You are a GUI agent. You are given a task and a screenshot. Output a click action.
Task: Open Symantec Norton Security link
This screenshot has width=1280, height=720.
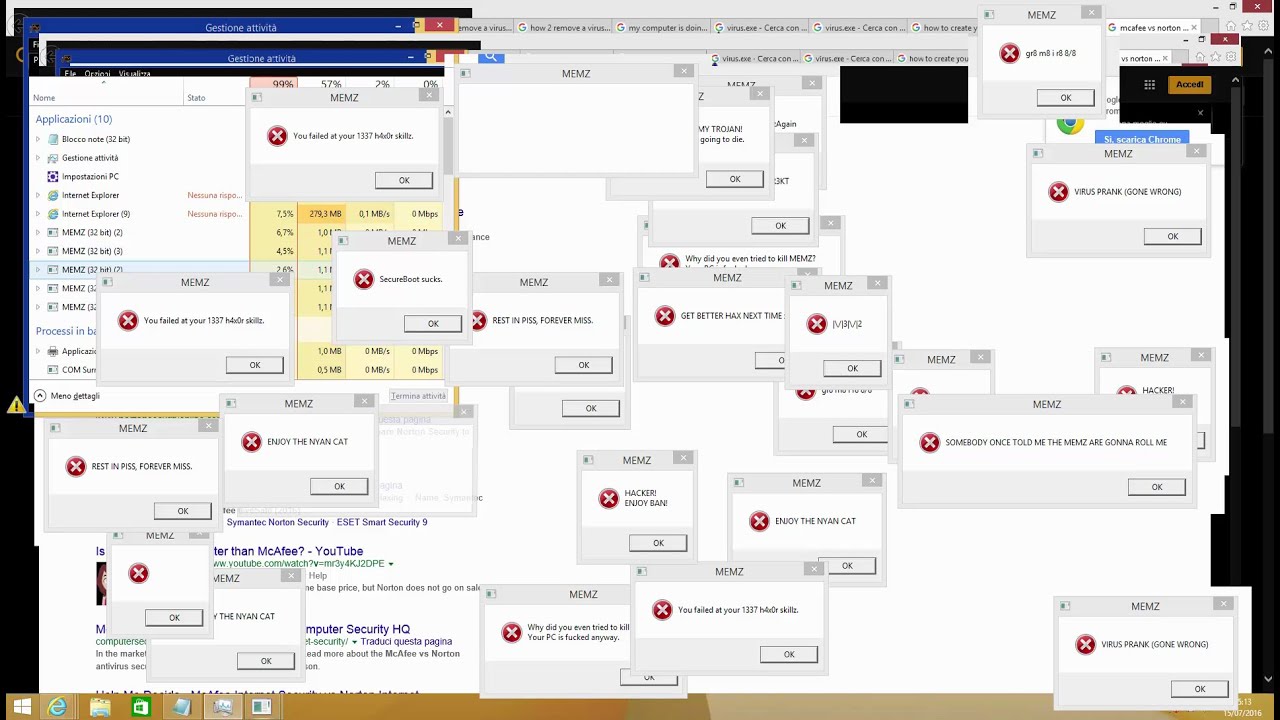pyautogui.click(x=277, y=522)
